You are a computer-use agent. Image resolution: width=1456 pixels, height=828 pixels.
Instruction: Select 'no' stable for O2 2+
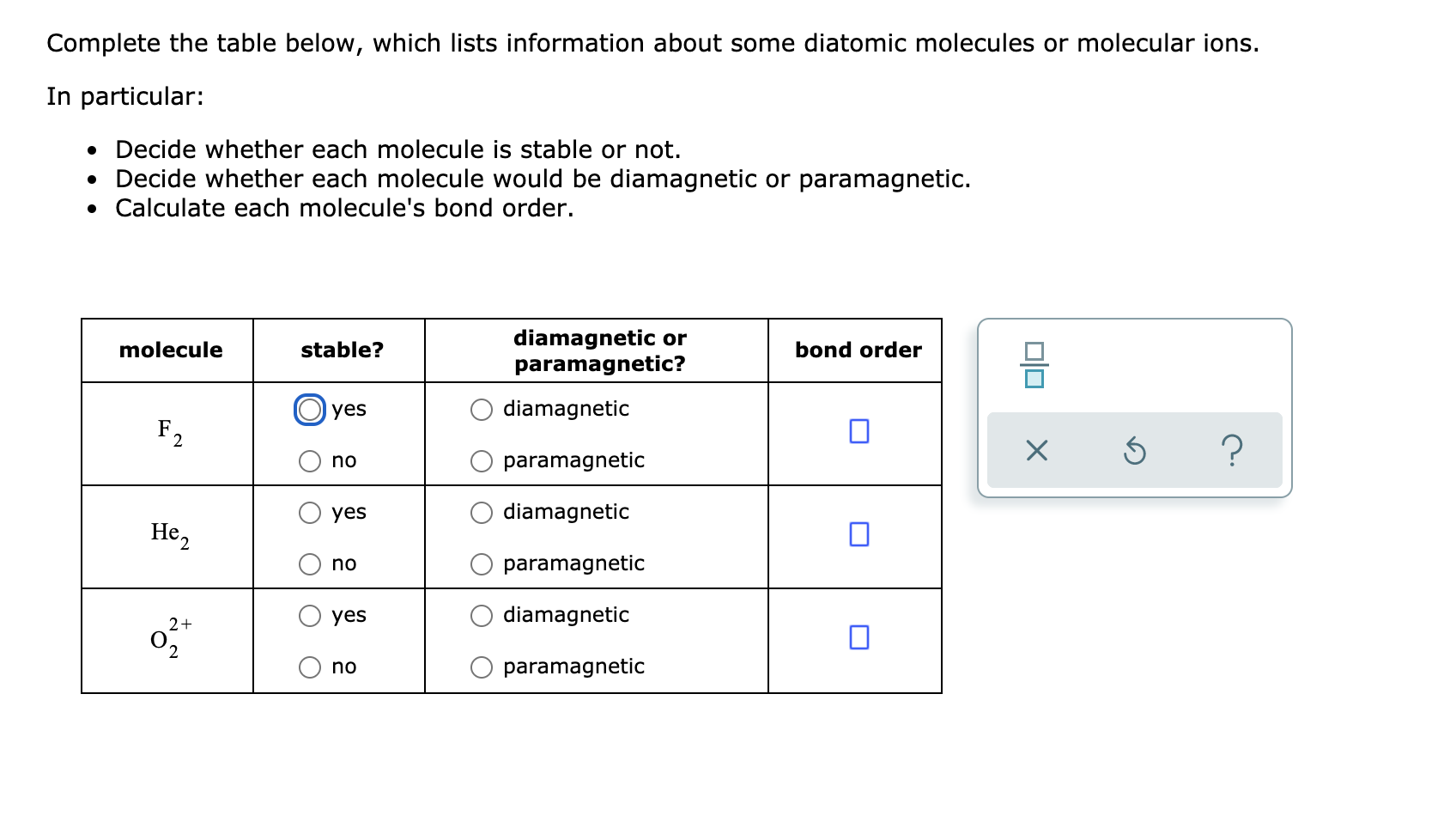point(310,667)
